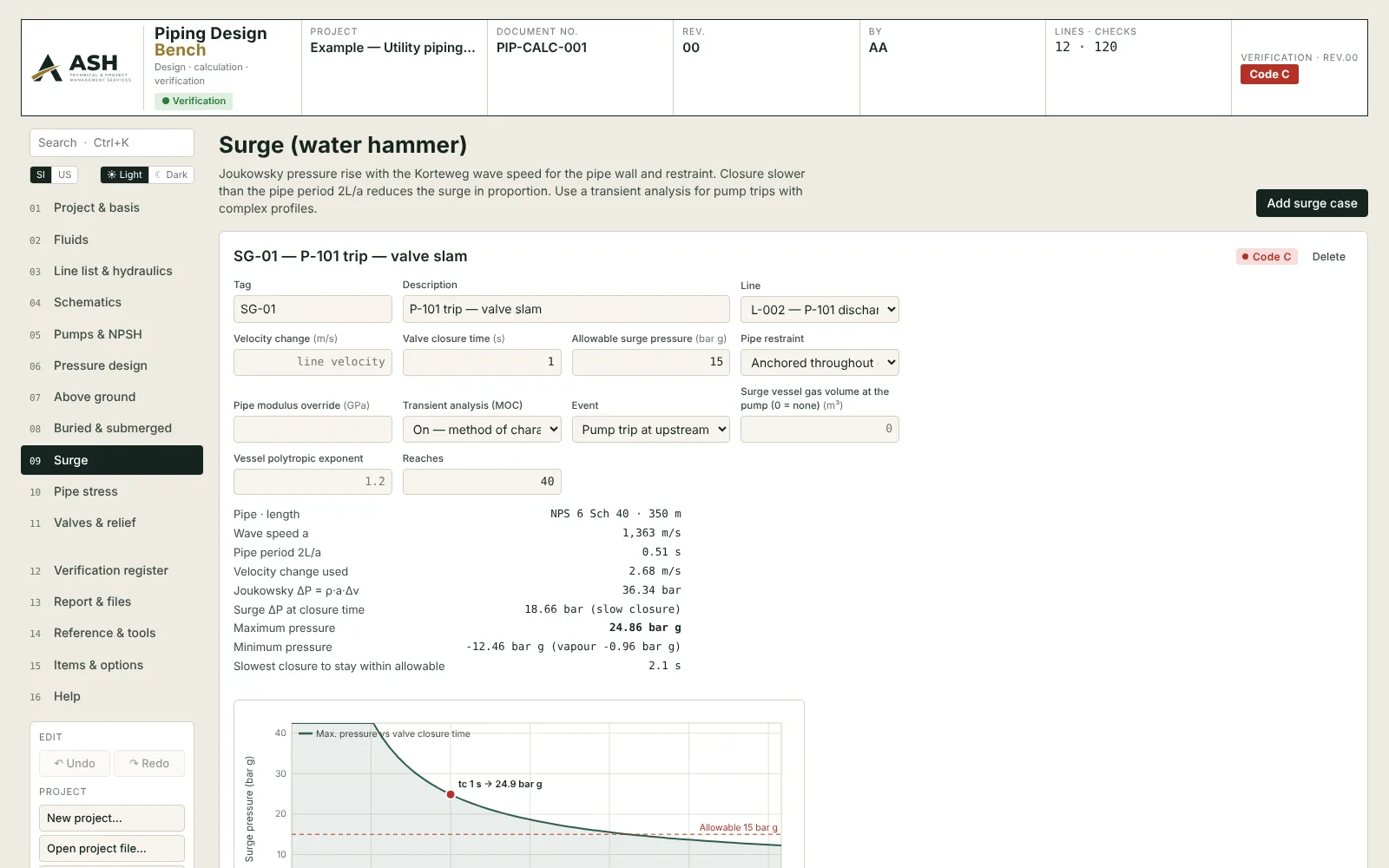Image resolution: width=1389 pixels, height=868 pixels.
Task: Select the Light theme
Action: click(x=124, y=174)
